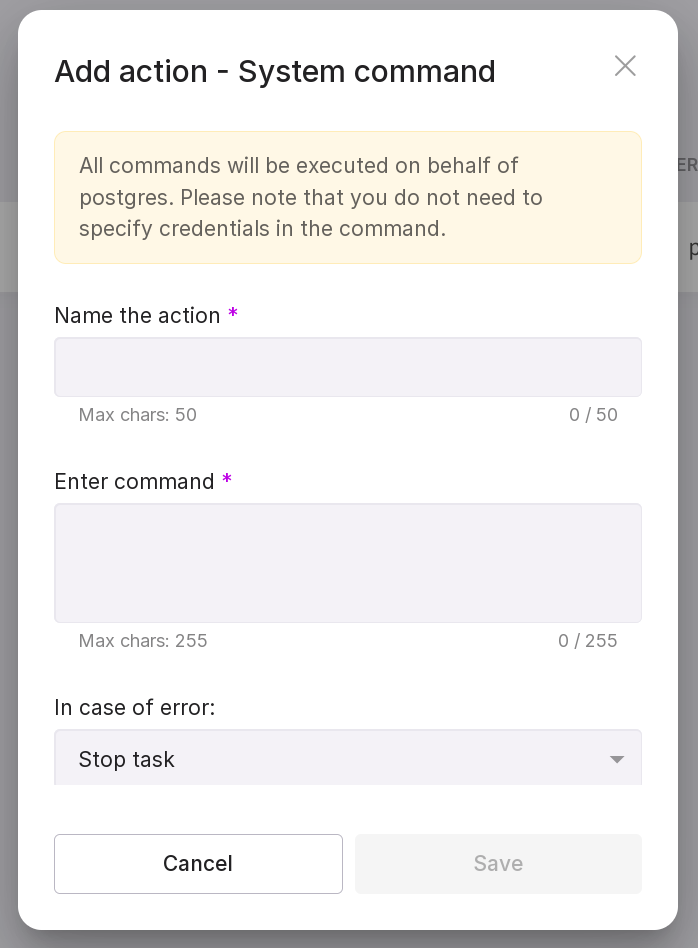Screen dimensions: 698x948
Task: Click the 'Max chars: 50' hint text
Action: click(138, 415)
